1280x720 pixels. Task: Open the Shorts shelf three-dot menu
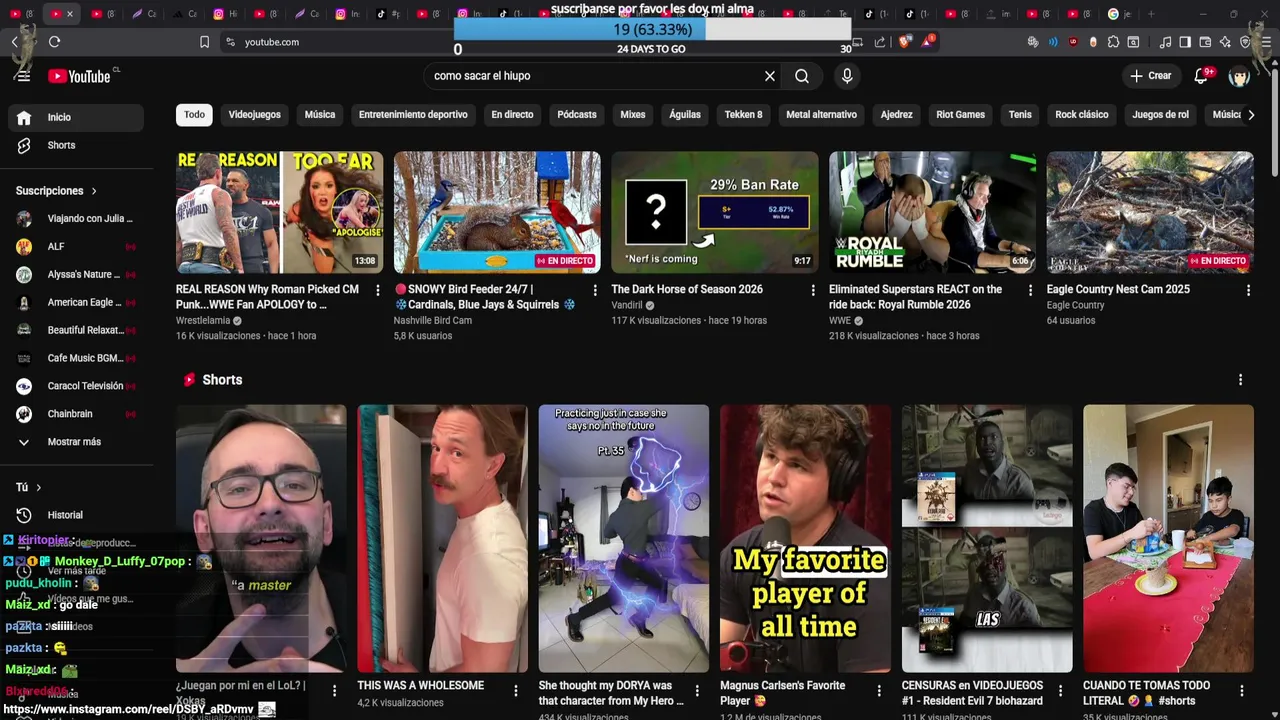1240,380
